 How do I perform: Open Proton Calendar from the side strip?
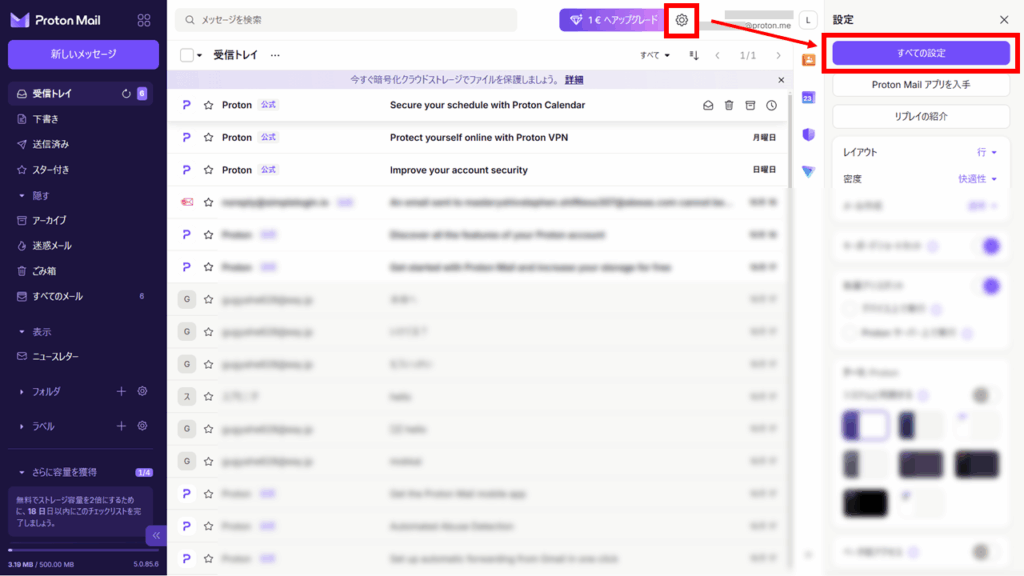coord(808,97)
